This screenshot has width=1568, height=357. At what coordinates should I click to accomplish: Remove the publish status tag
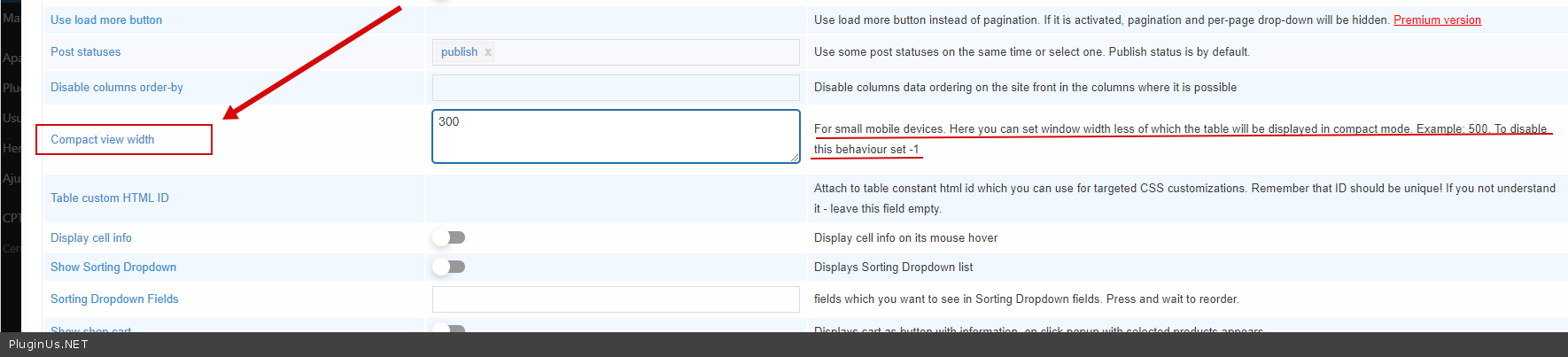pos(488,52)
